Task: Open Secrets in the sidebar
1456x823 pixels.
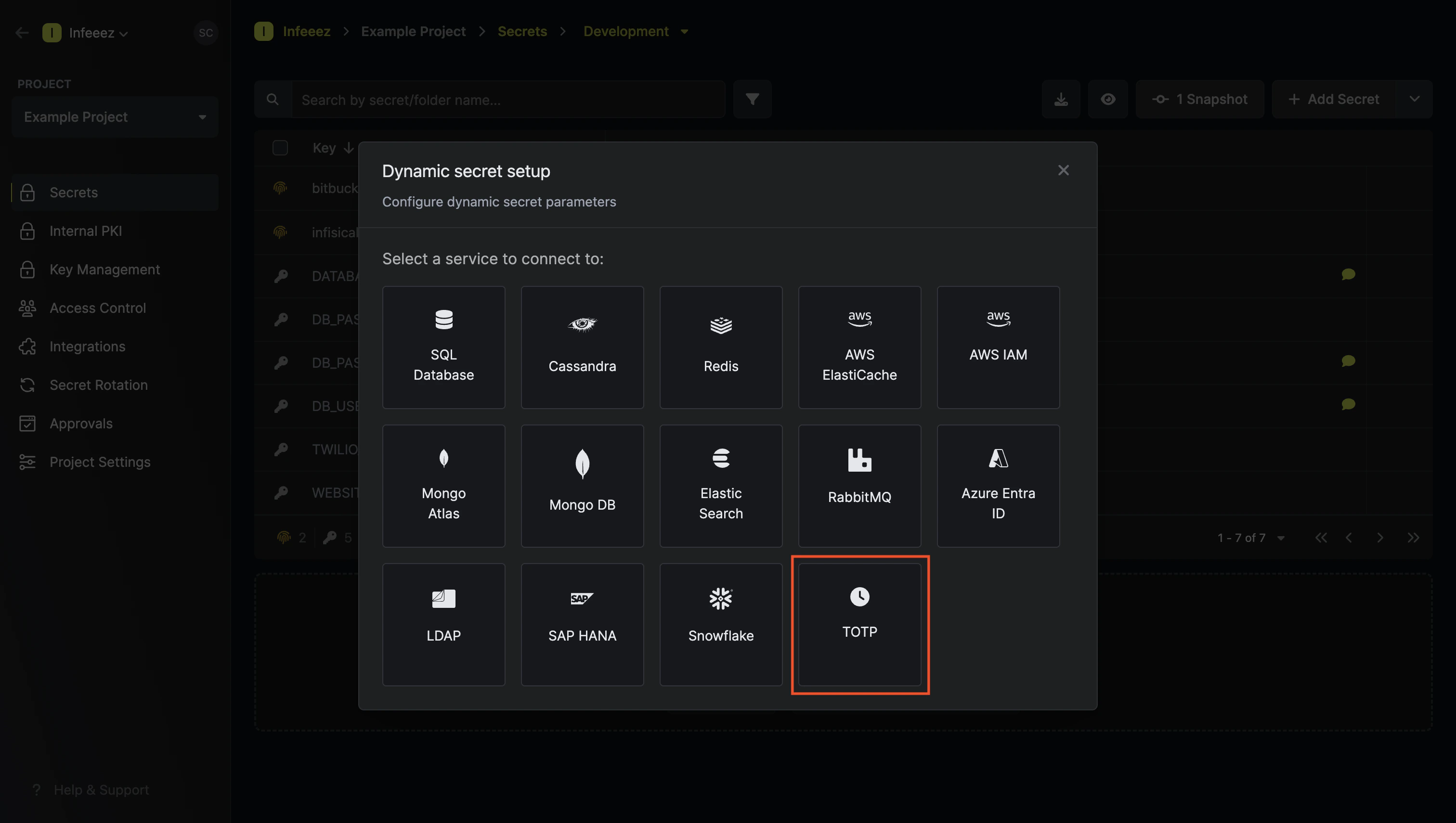Action: coord(115,192)
